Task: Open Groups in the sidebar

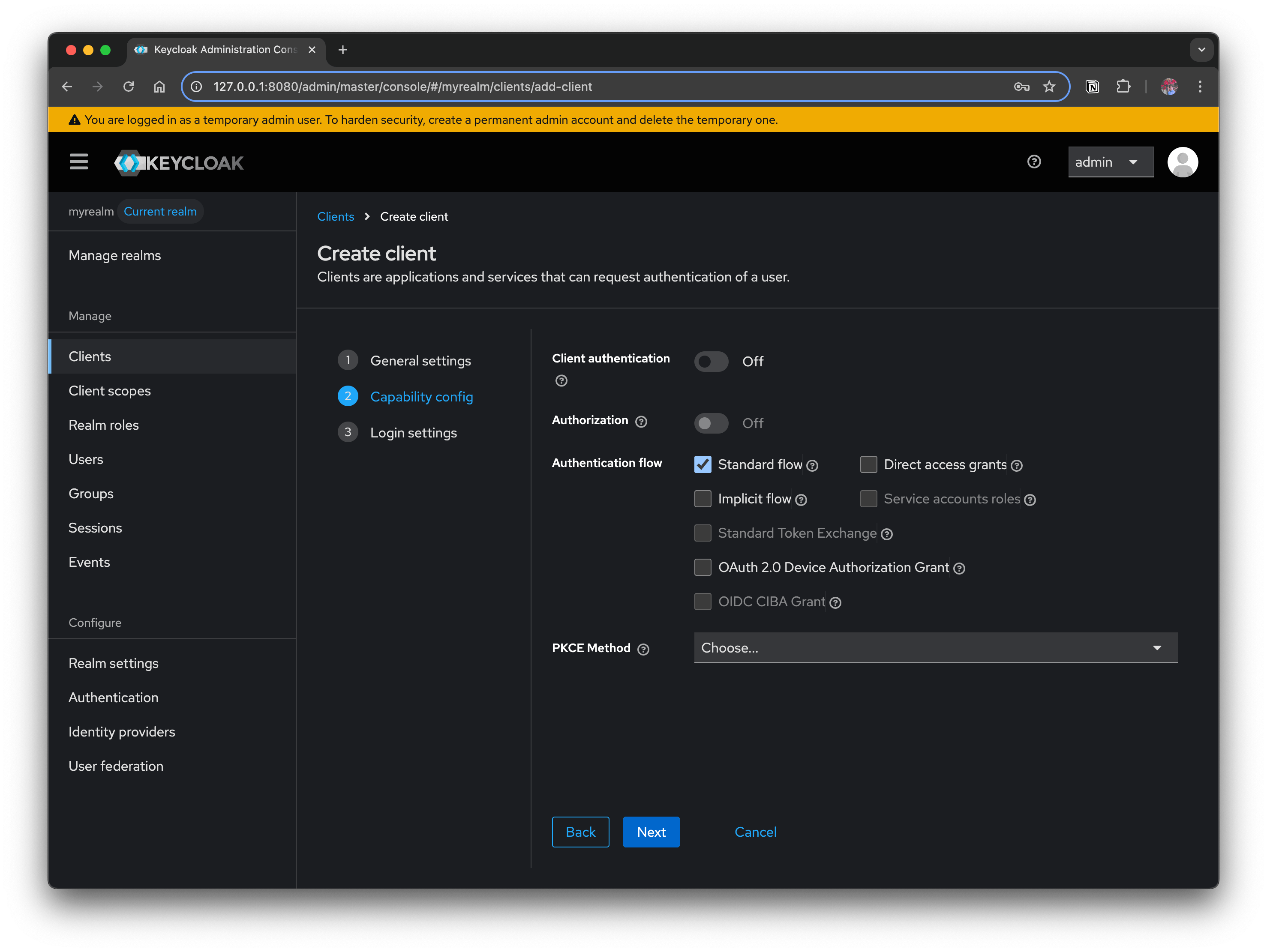Action: click(x=172, y=494)
